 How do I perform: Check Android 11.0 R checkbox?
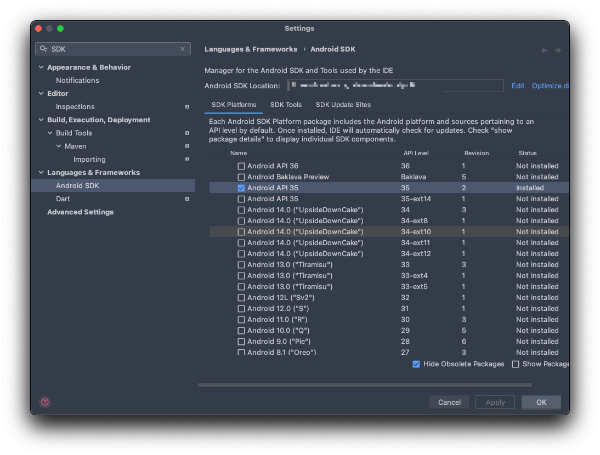241,320
